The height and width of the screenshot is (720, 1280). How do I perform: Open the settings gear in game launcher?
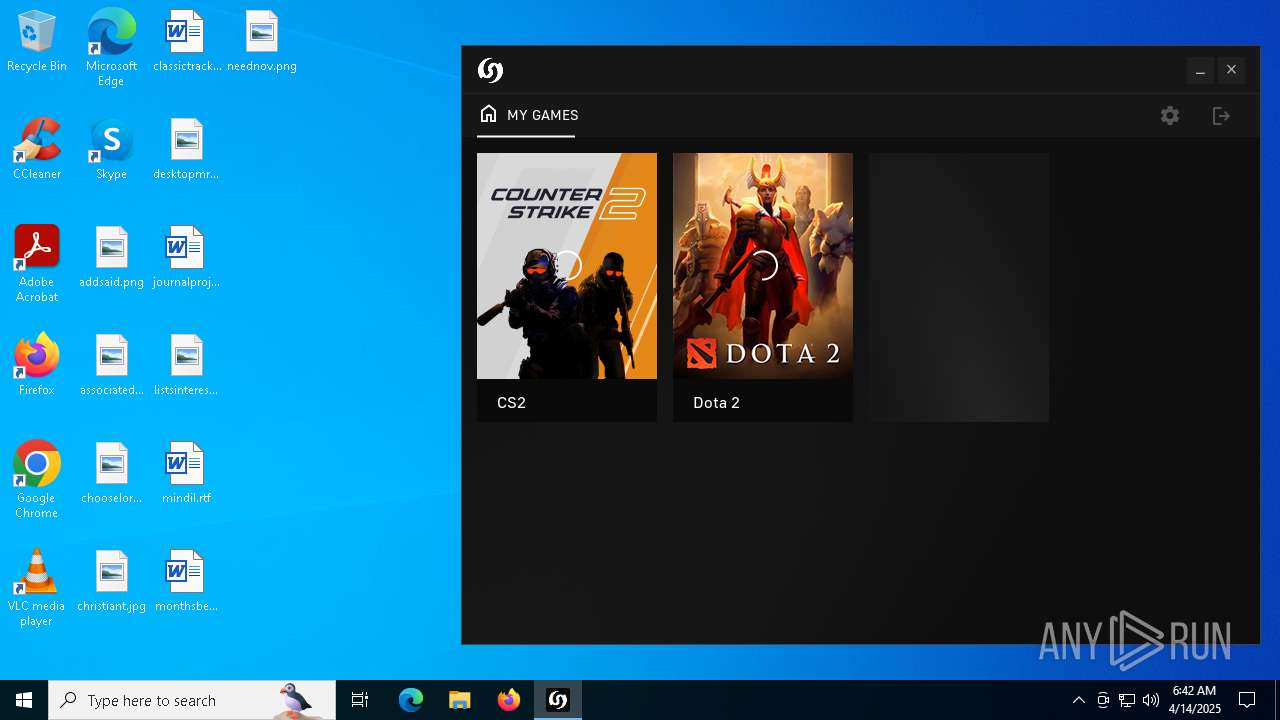[x=1170, y=116]
